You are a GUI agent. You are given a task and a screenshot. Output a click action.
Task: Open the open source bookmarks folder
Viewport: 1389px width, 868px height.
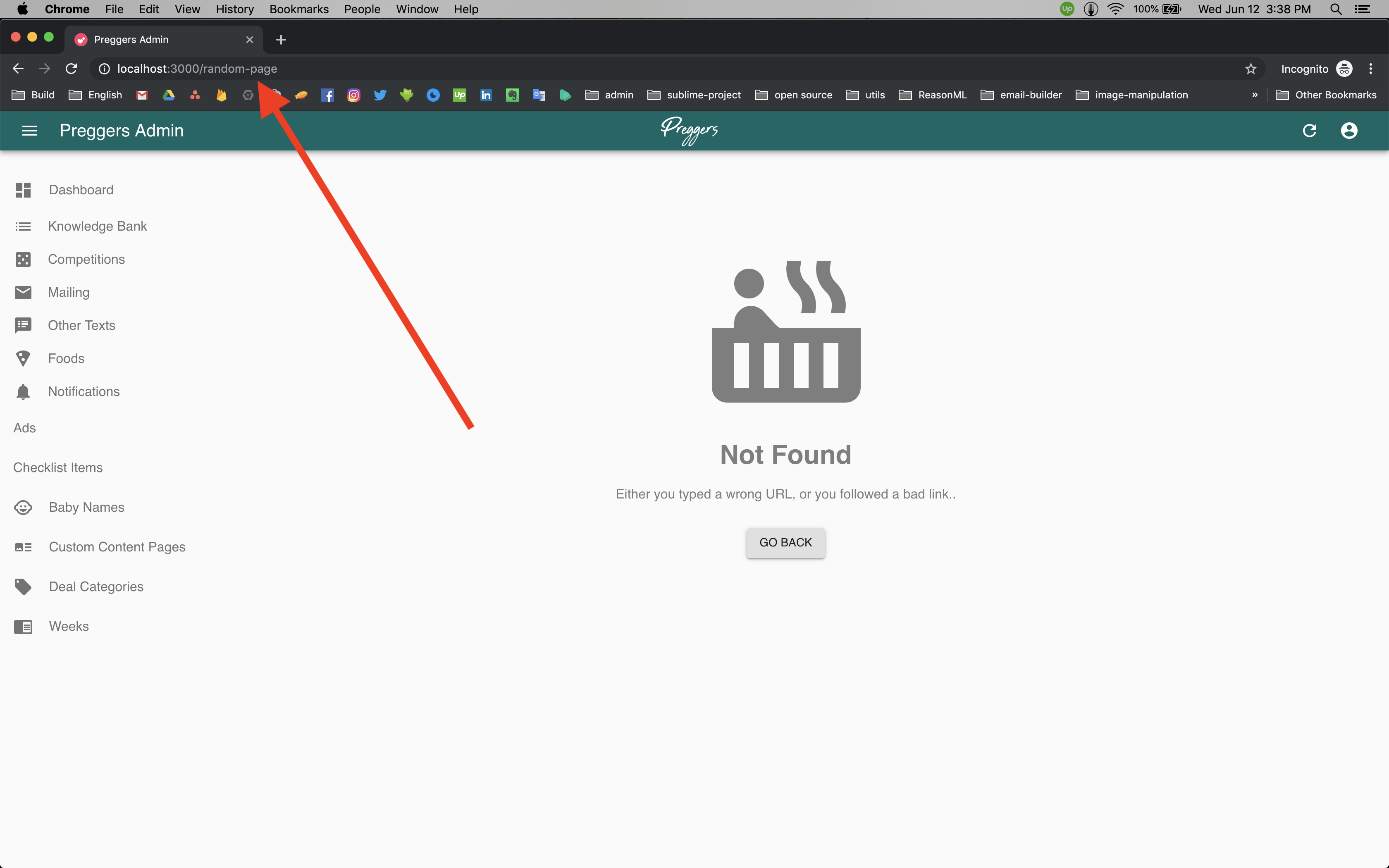793,95
